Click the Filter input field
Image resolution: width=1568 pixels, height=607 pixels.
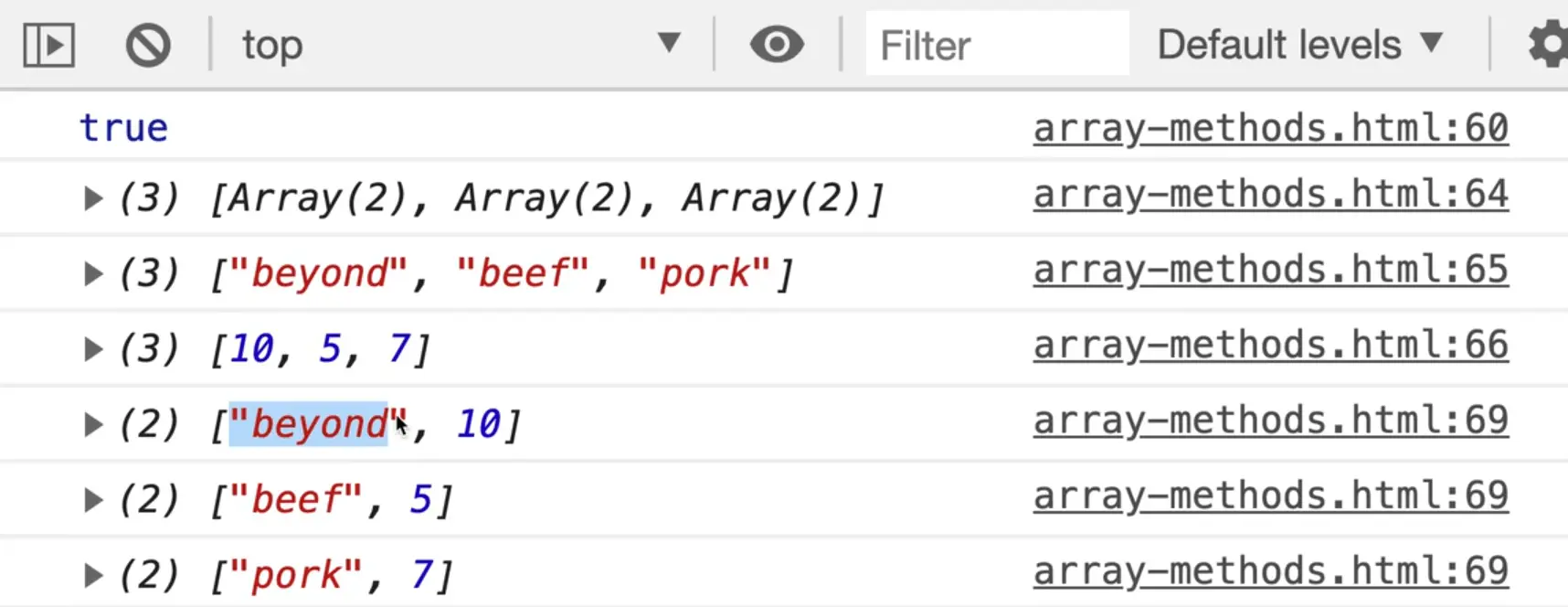(x=996, y=45)
